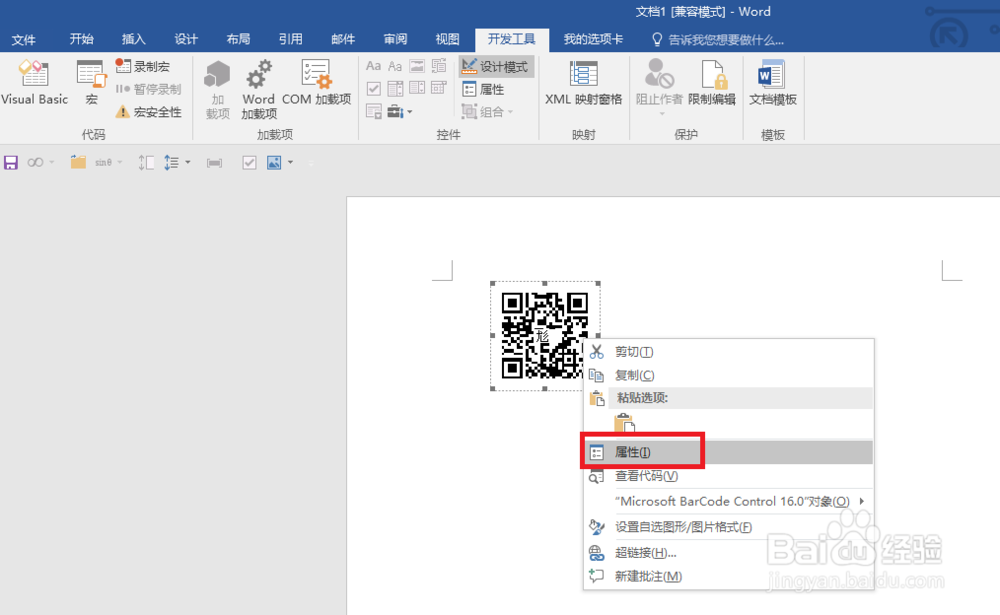
Task: Choose 剪切(T) in context menu
Action: 728,352
